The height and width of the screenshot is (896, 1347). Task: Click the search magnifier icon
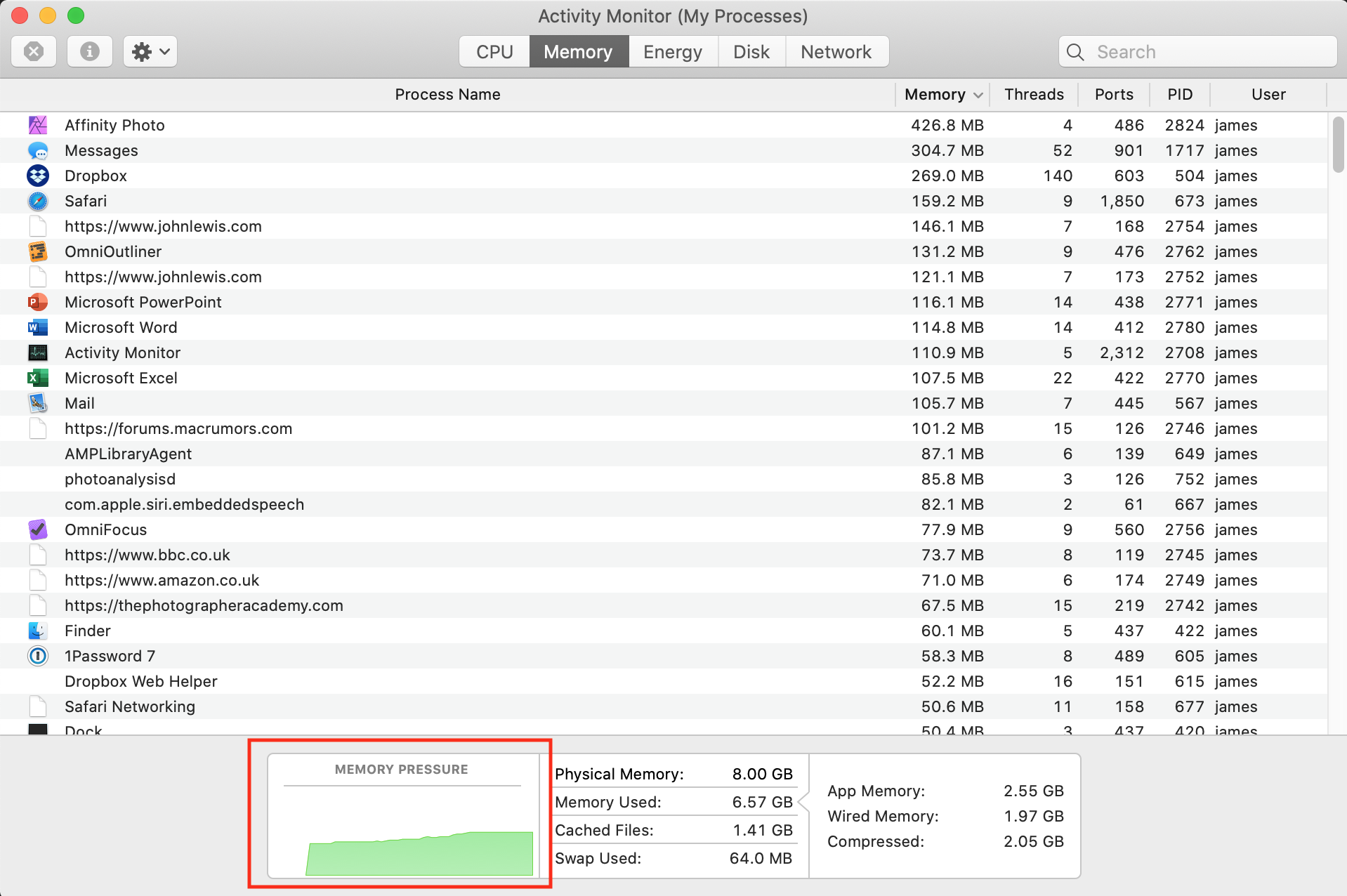(1075, 52)
